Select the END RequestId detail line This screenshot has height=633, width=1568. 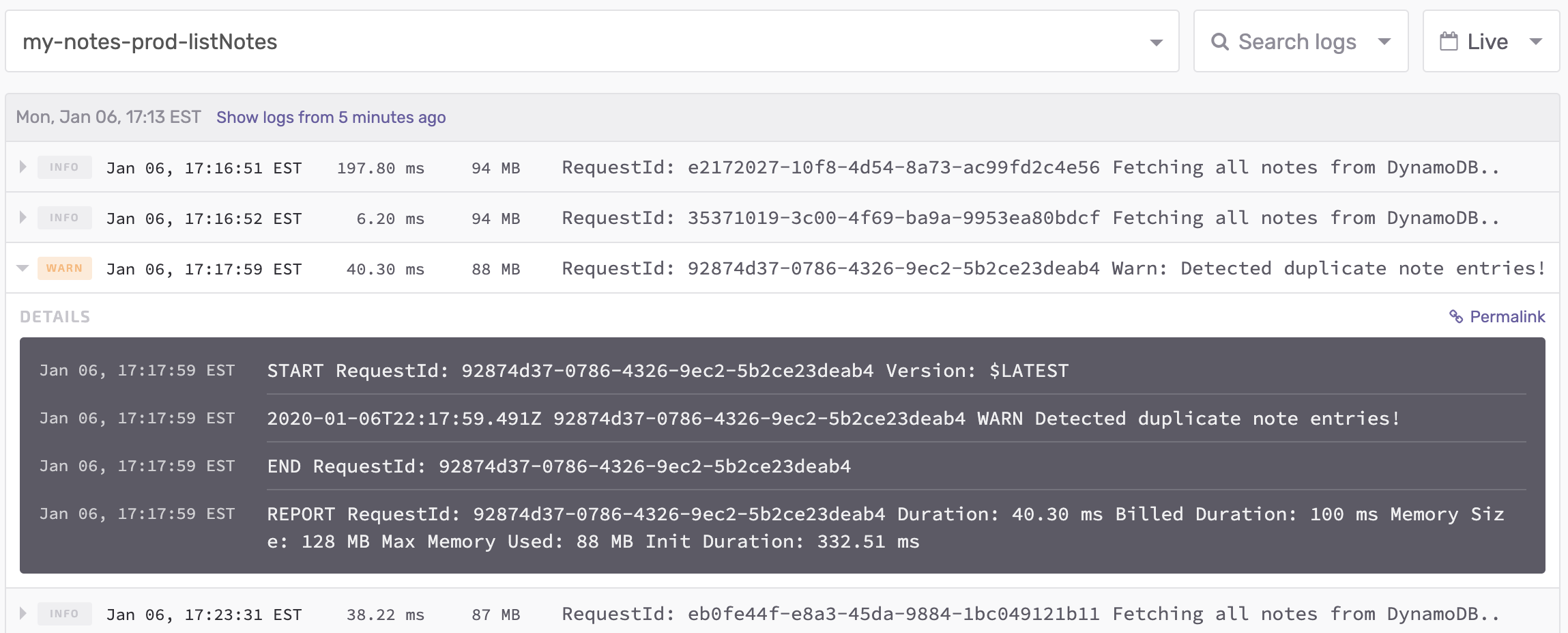559,466
